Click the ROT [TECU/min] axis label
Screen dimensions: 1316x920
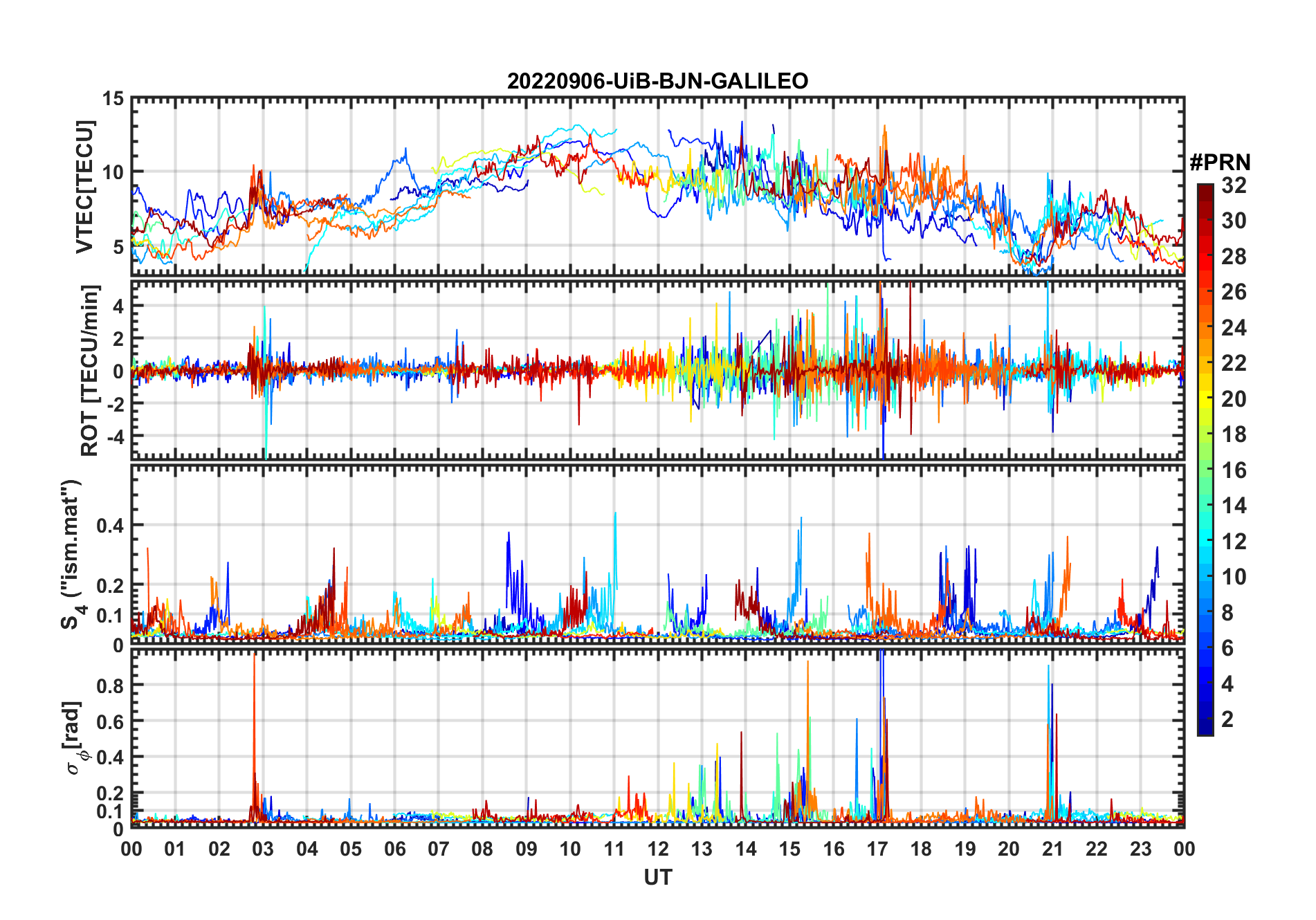coord(90,370)
